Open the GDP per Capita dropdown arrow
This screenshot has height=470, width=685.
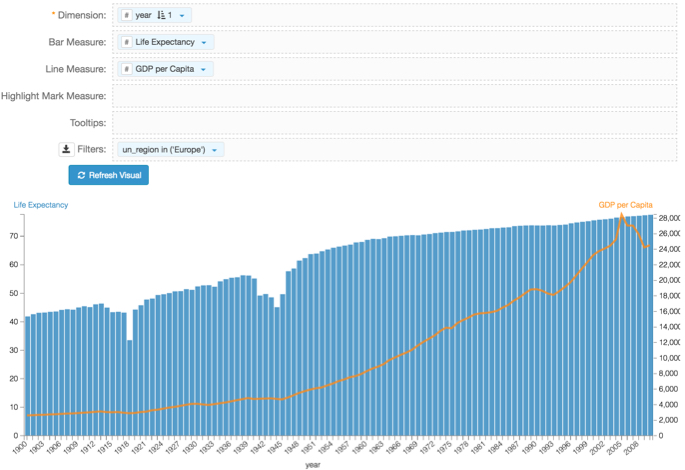205,69
